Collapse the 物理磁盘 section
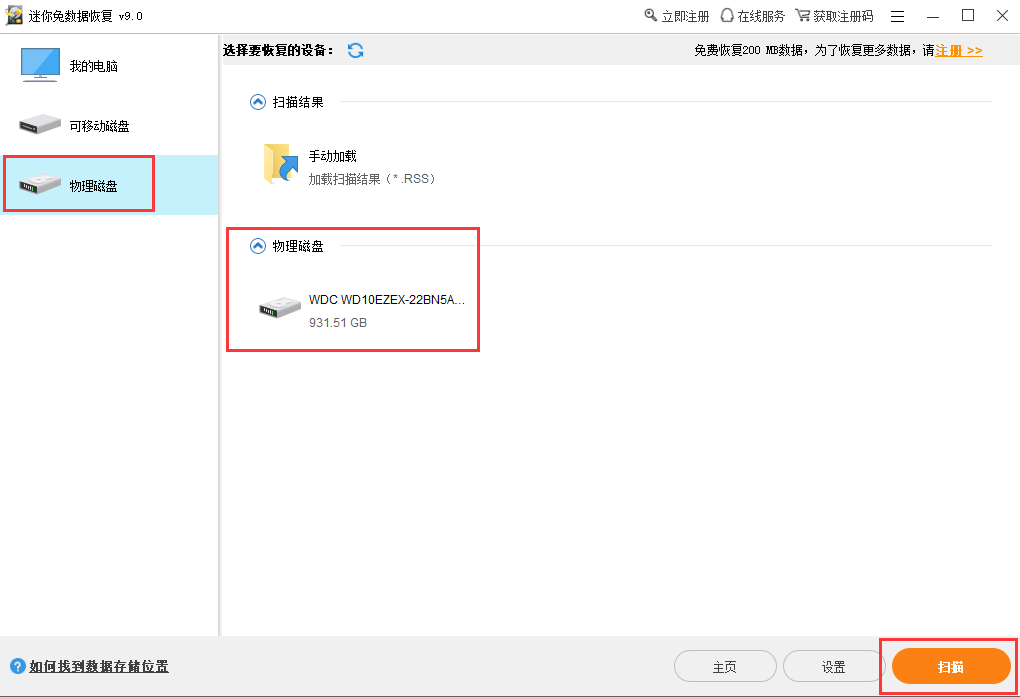The image size is (1020, 697). click(x=258, y=246)
